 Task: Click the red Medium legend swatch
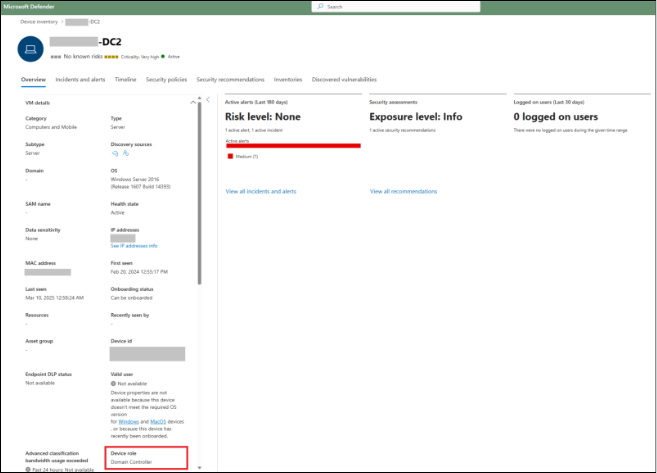click(230, 156)
